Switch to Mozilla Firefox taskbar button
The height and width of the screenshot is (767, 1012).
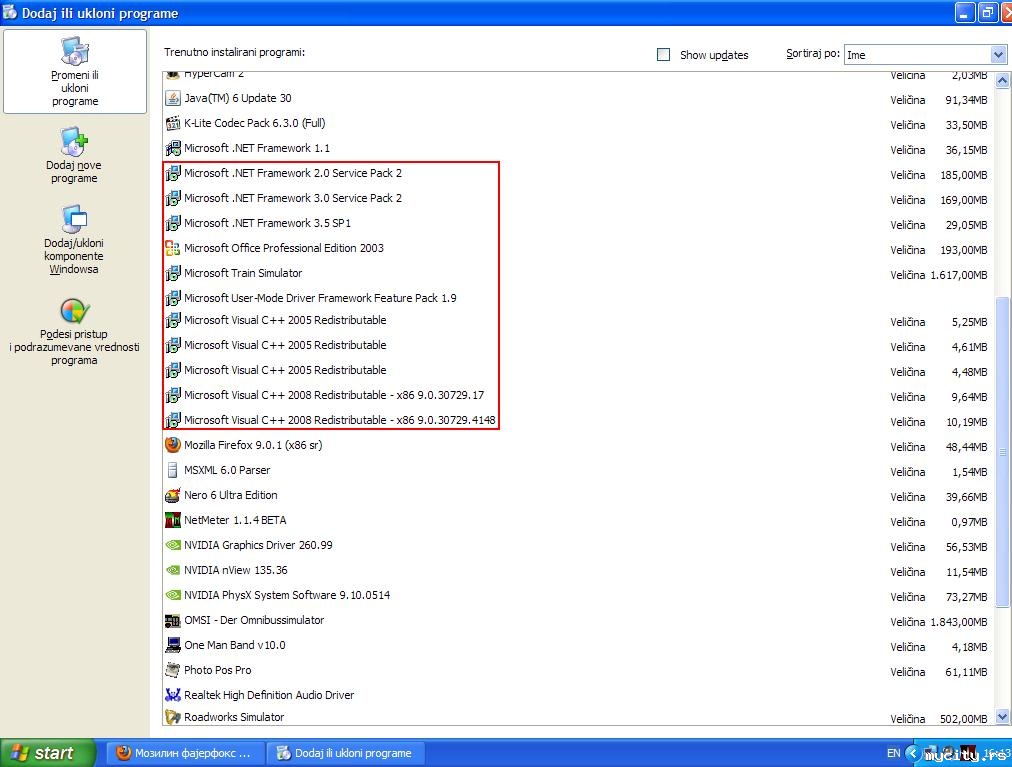click(185, 753)
